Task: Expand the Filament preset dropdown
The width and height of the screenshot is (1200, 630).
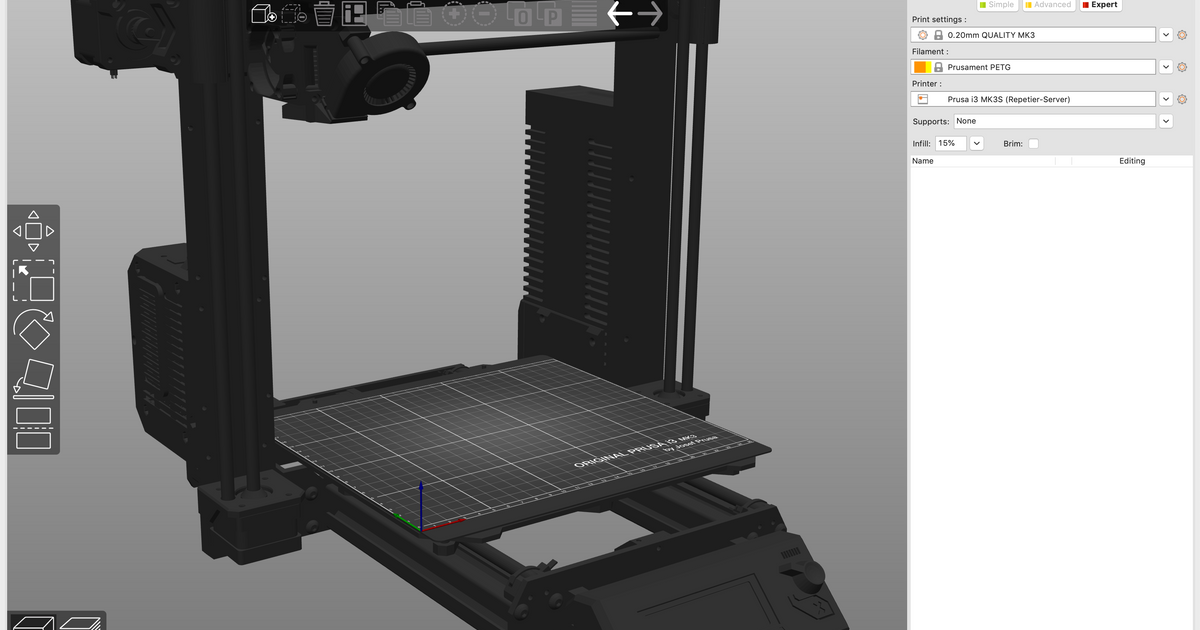Action: 1165,67
